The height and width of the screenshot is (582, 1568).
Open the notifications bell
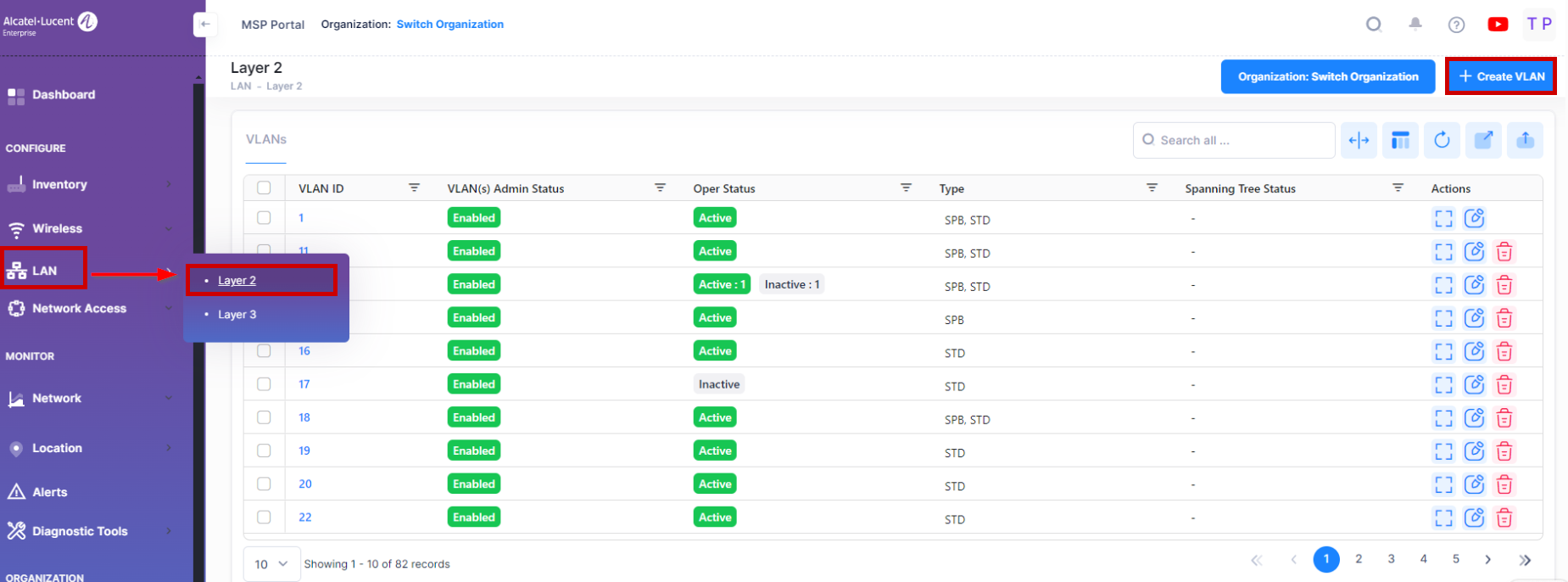pos(1415,24)
